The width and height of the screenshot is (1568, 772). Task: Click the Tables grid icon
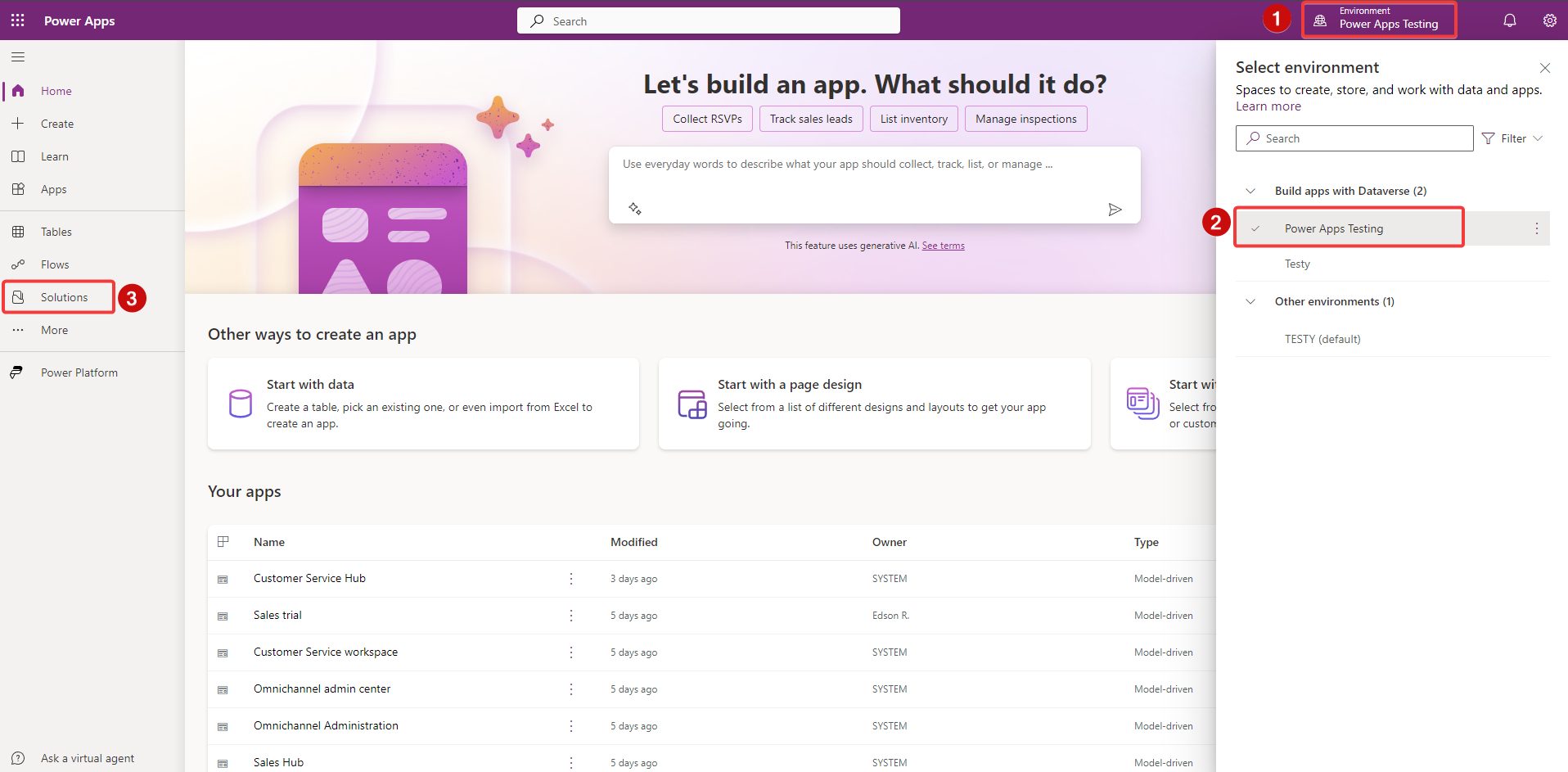click(18, 232)
